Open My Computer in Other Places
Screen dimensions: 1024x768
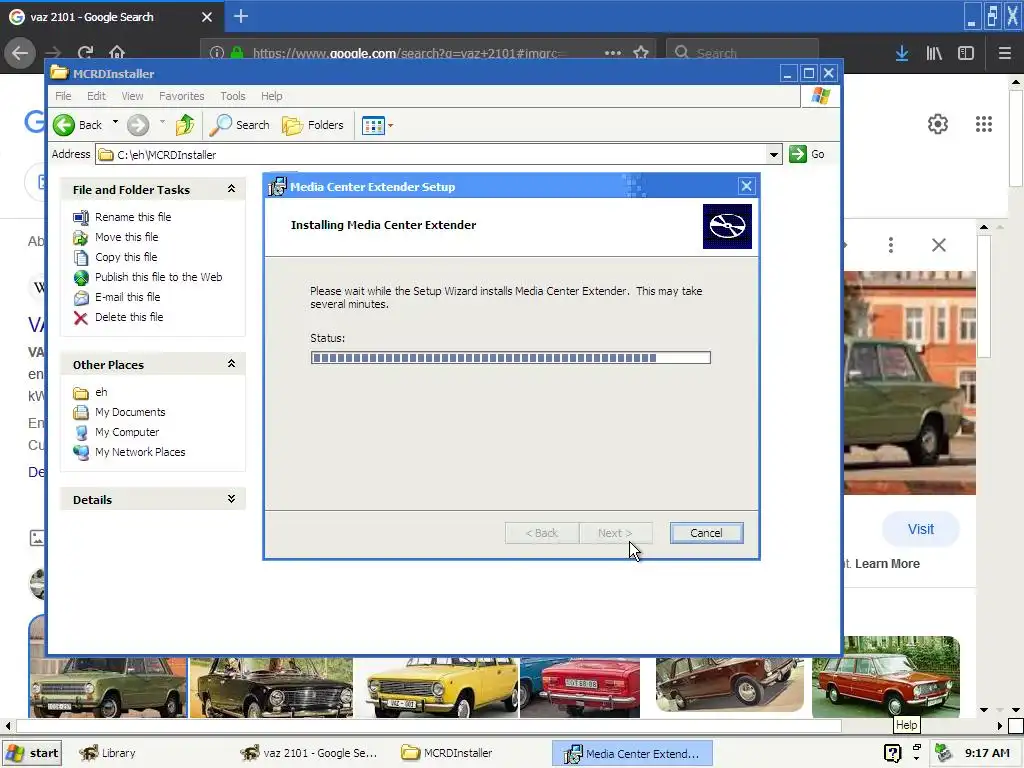point(127,432)
